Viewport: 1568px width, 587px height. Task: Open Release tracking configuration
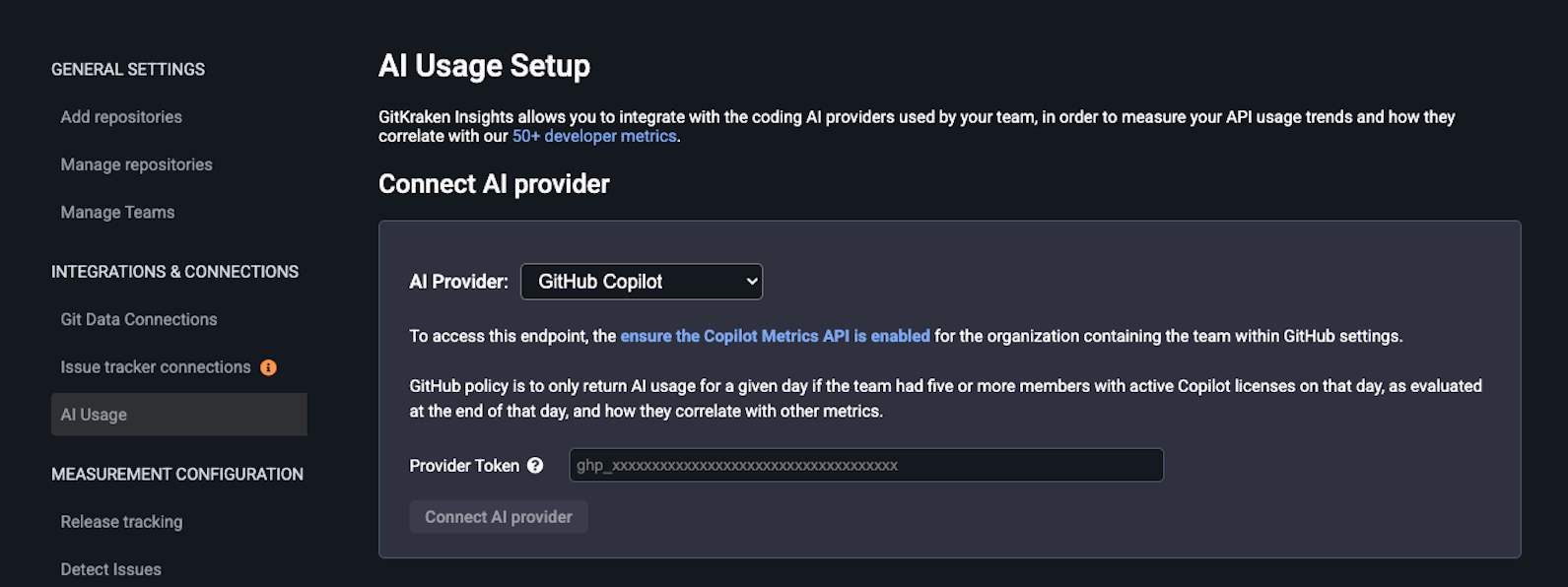(120, 521)
